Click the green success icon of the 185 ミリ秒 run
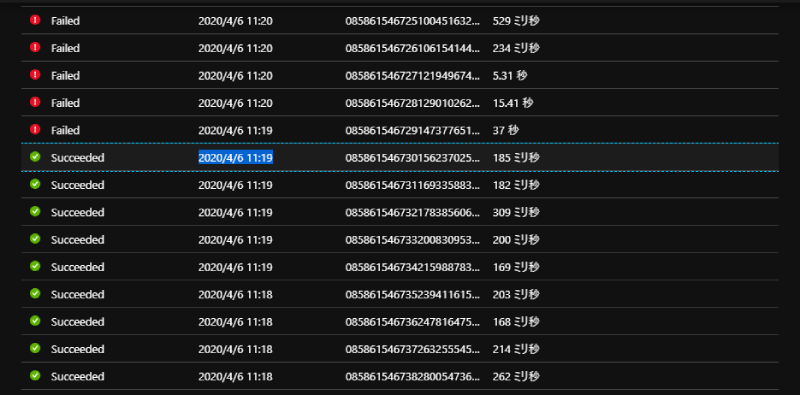Viewport: 800px width, 395px height. coord(35,157)
